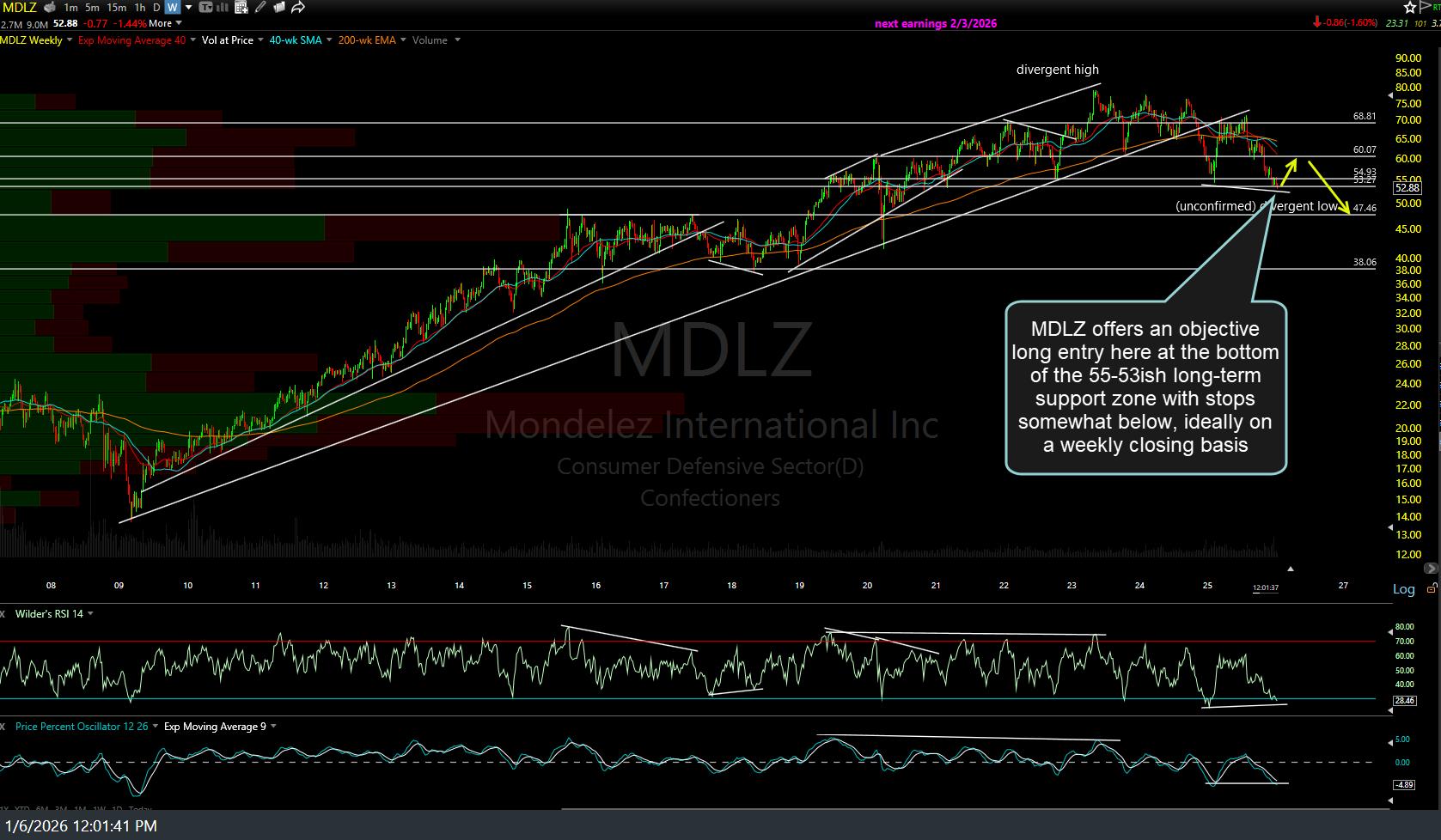Click the MDLZ ticker symbol
Viewport: 1441px width, 840px height.
19,8
